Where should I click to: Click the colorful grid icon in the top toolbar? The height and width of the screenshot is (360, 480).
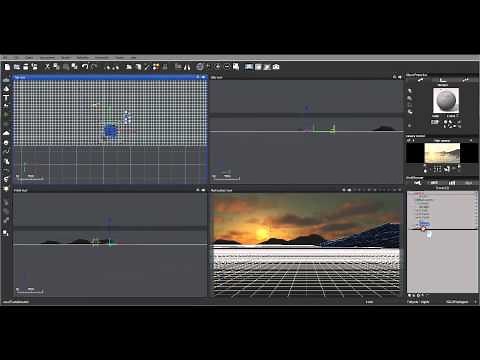tap(156, 67)
